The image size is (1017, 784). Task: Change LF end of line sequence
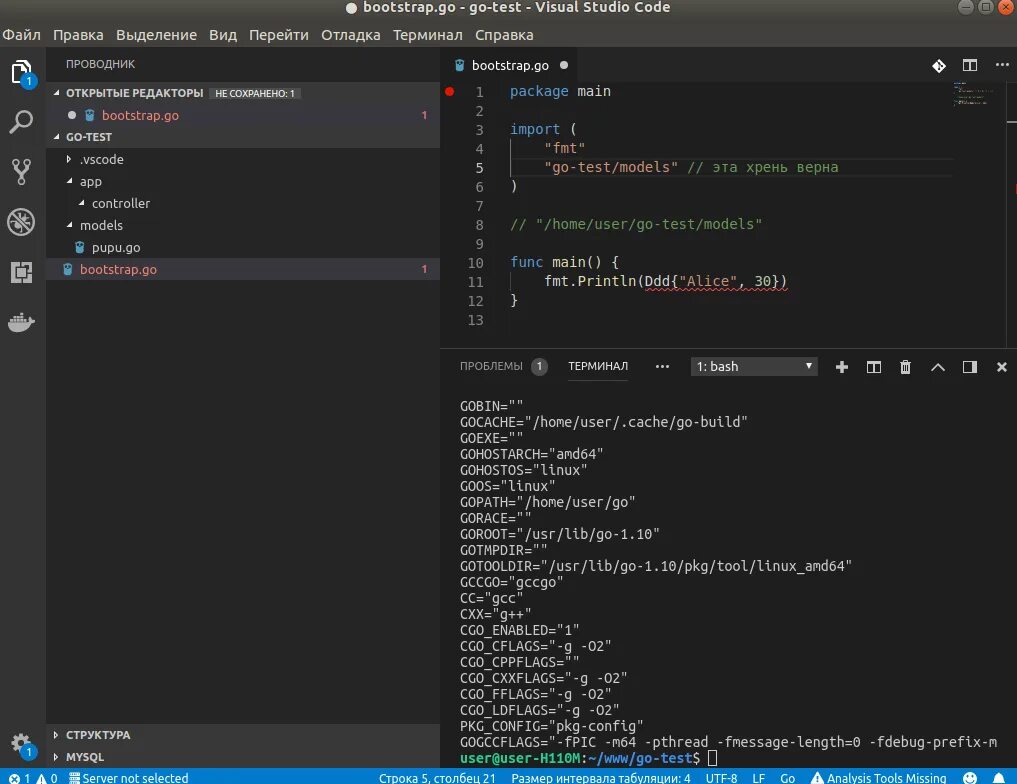pyautogui.click(x=758, y=778)
